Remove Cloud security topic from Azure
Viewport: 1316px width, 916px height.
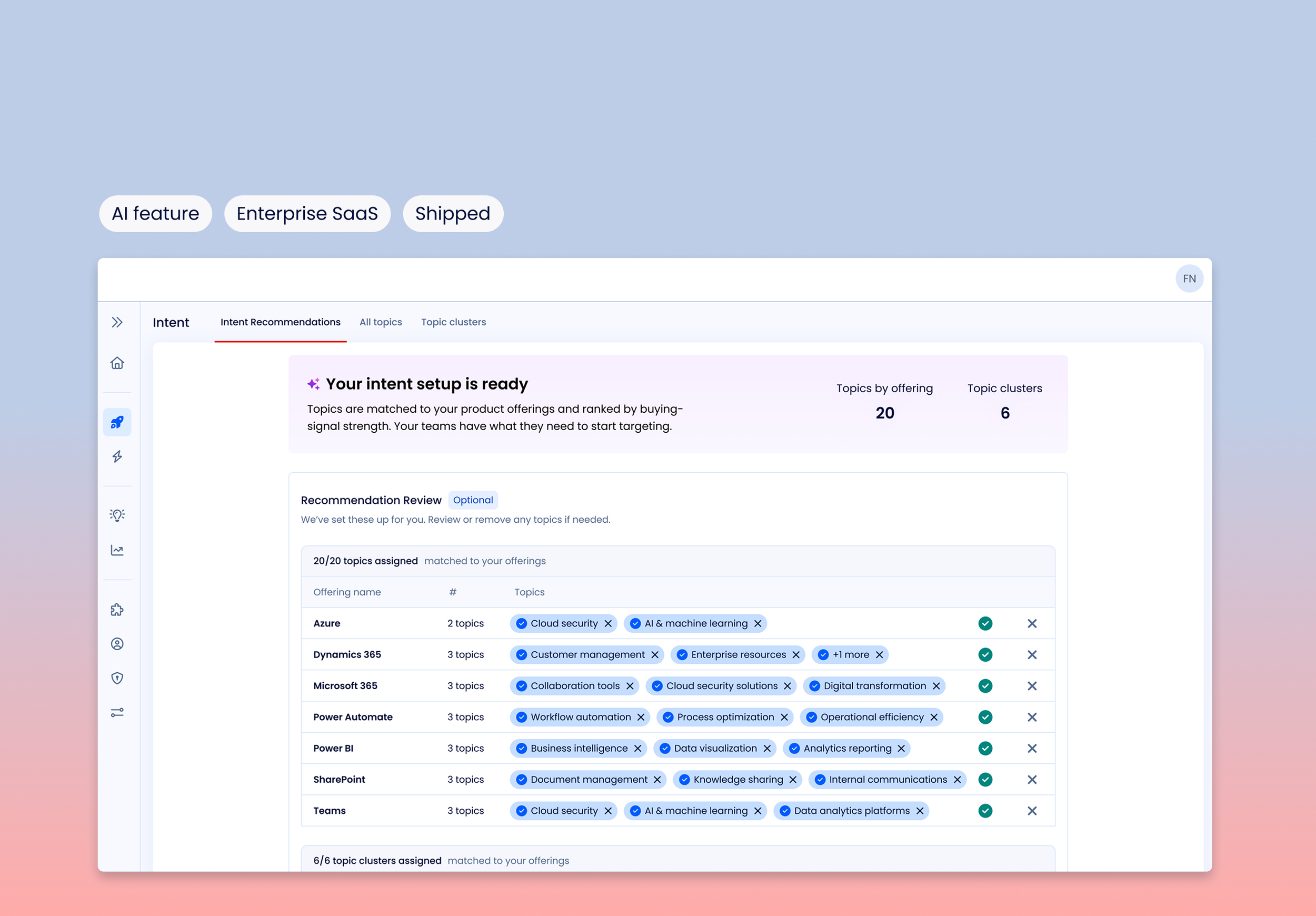(x=608, y=623)
